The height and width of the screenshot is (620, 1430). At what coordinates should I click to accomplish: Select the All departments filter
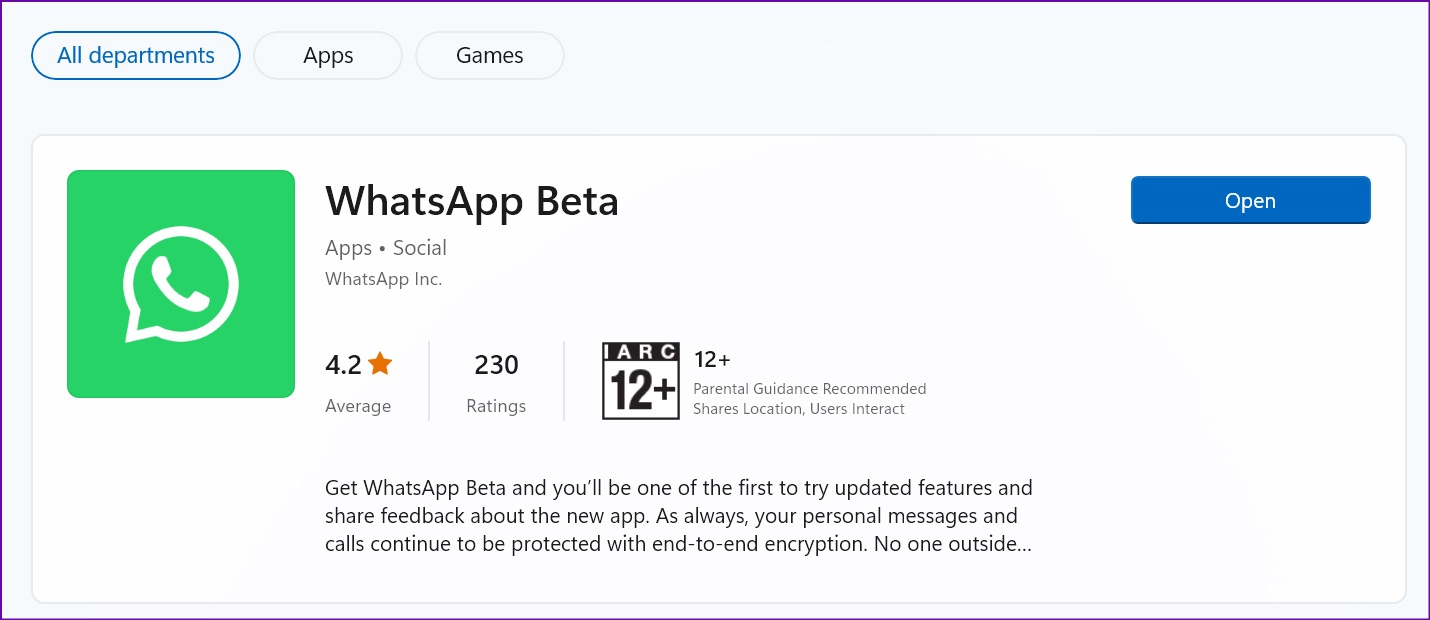click(136, 55)
